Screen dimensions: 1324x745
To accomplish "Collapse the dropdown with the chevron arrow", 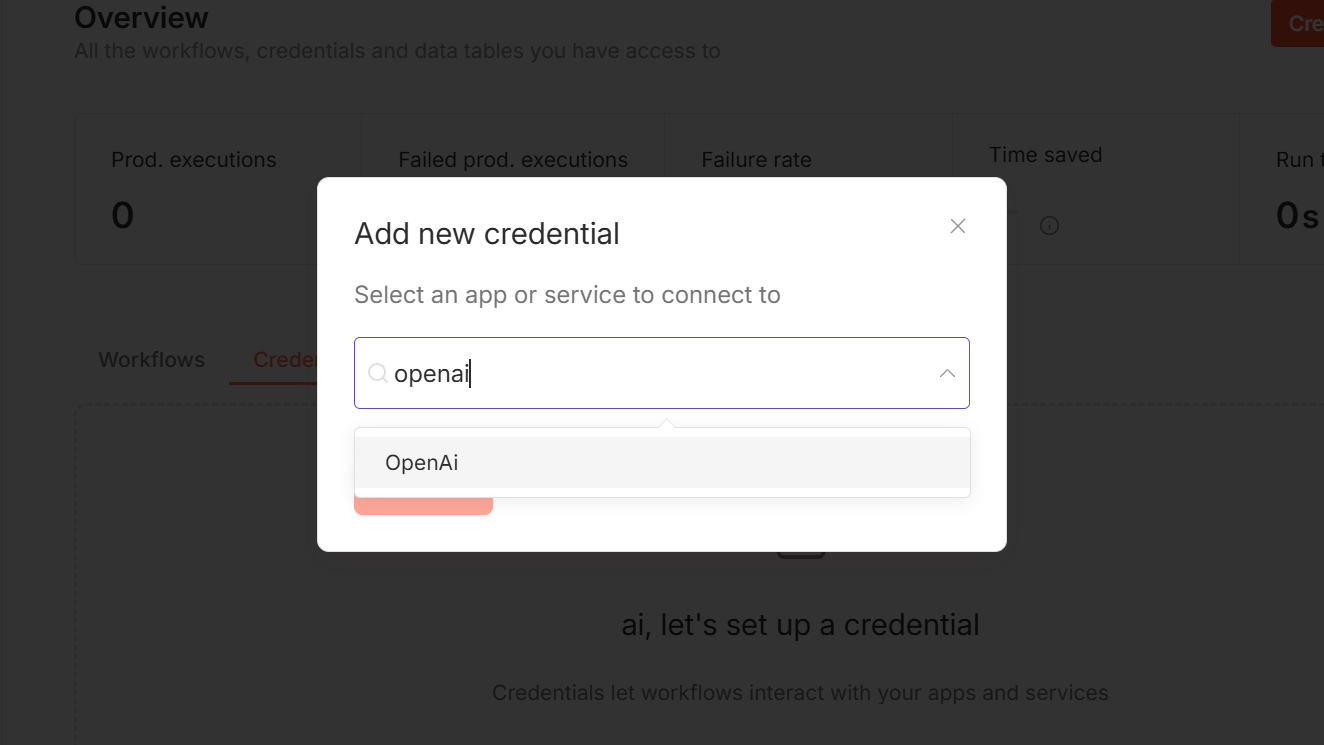I will pyautogui.click(x=946, y=373).
